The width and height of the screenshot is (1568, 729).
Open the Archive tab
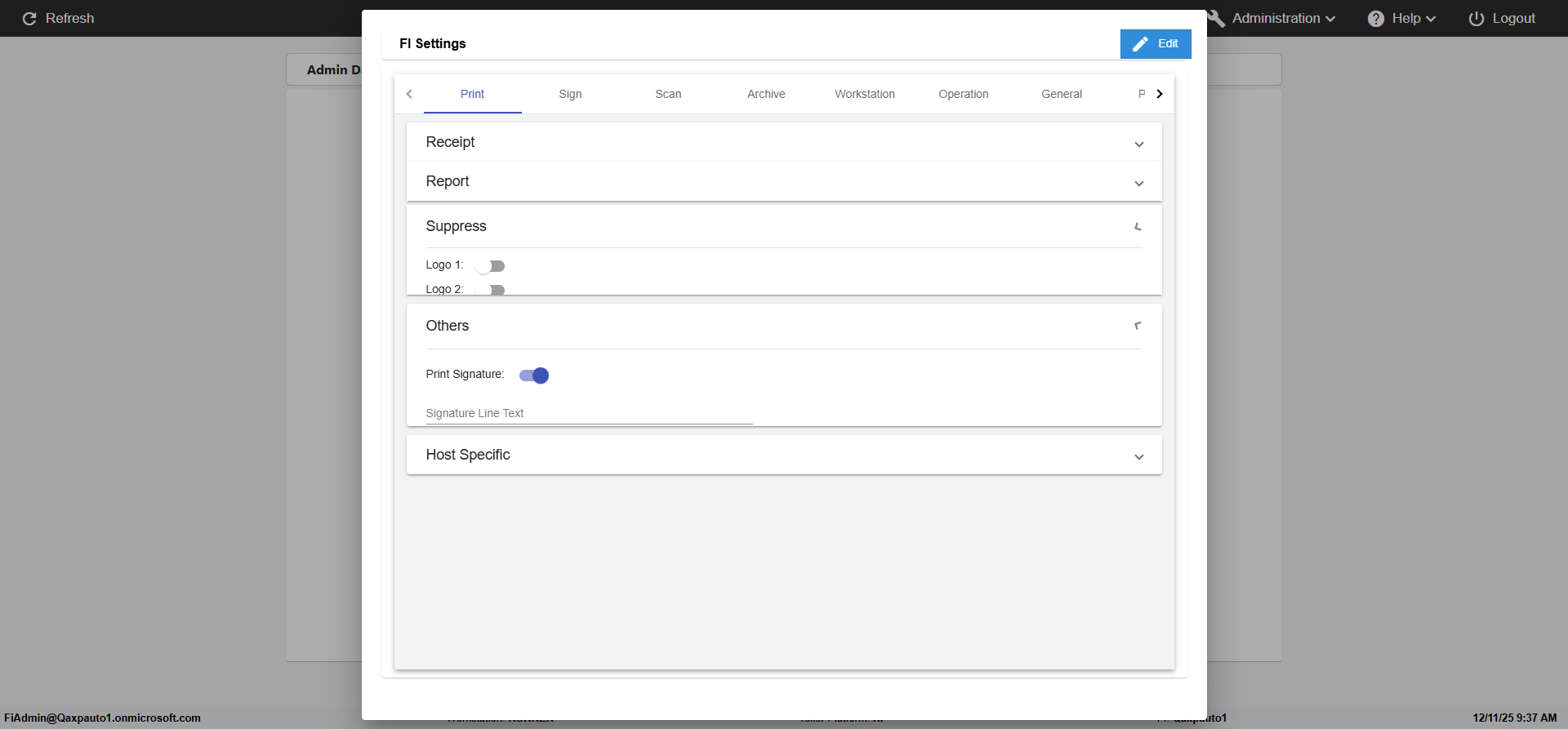pyautogui.click(x=766, y=94)
